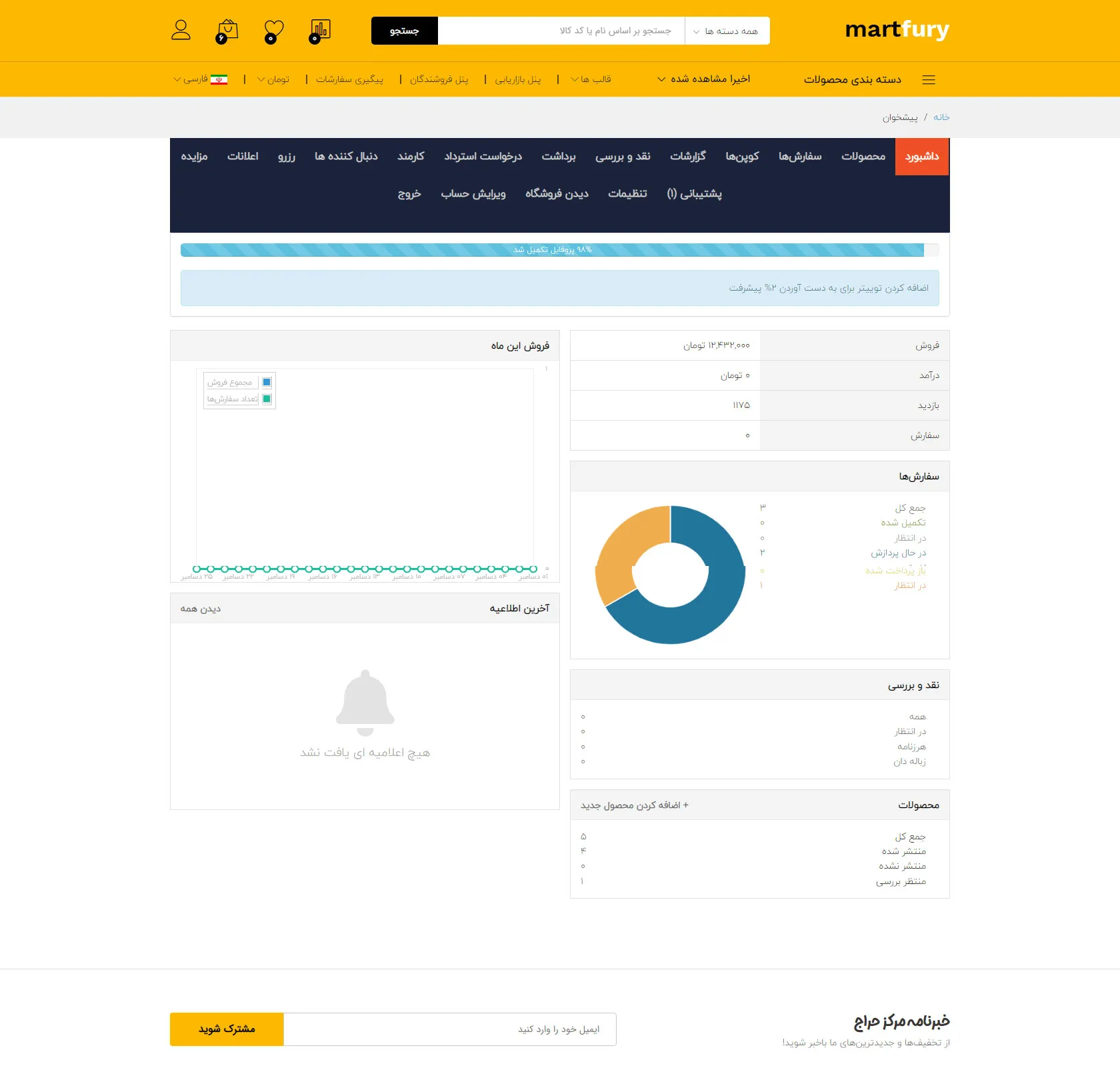Switch to the Products dashboard tab

click(x=863, y=157)
